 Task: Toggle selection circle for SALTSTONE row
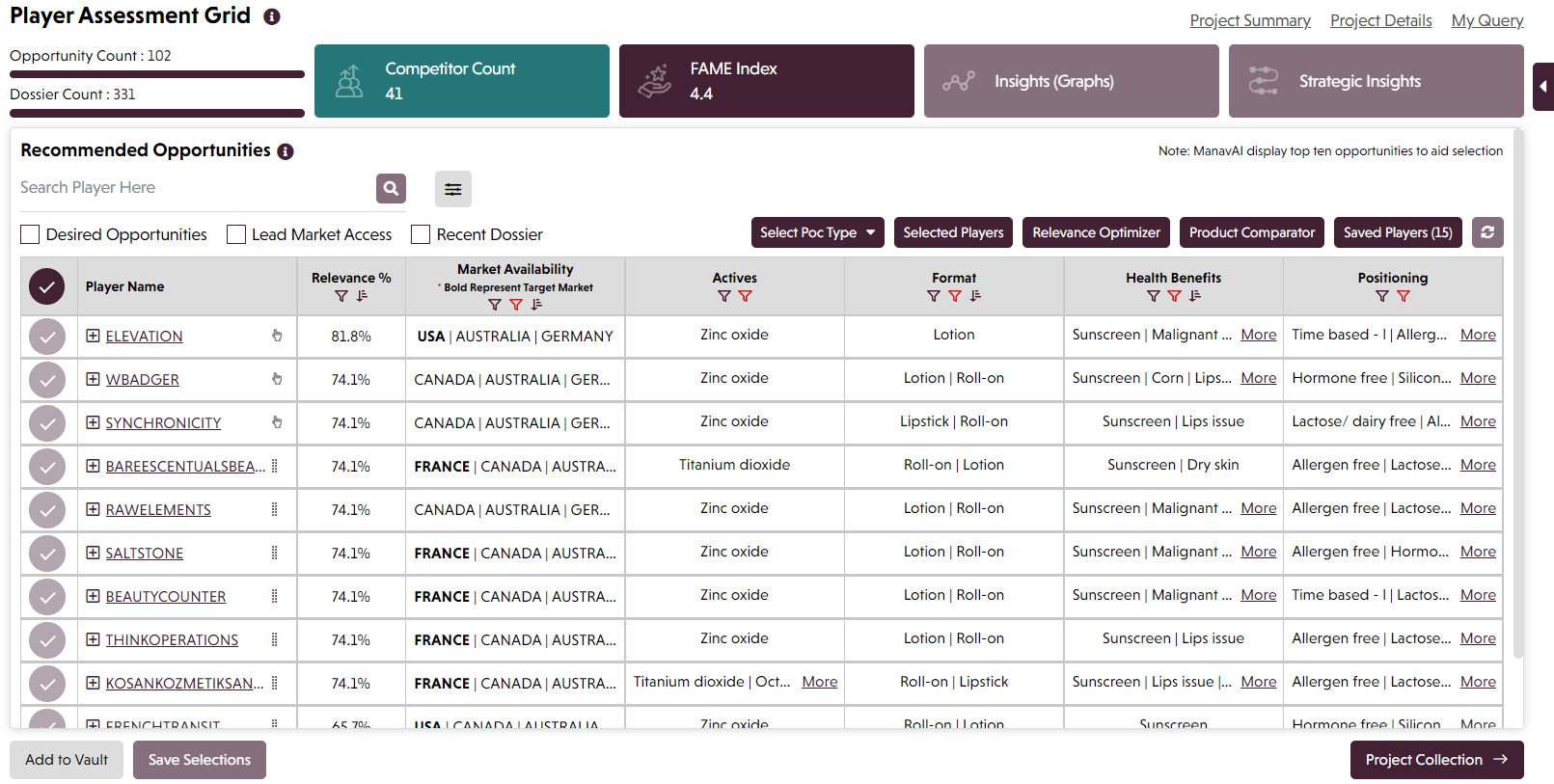(46, 554)
